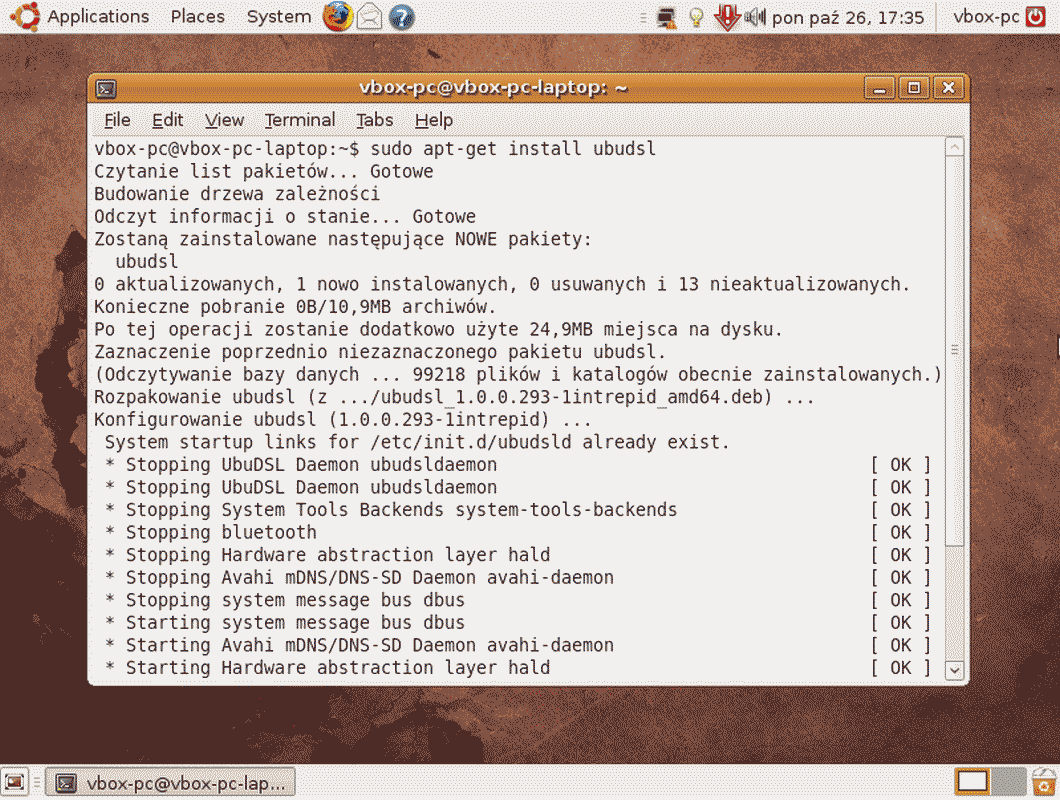Click the network connection tray icon
Viewport: 1060px width, 800px height.
667,17
